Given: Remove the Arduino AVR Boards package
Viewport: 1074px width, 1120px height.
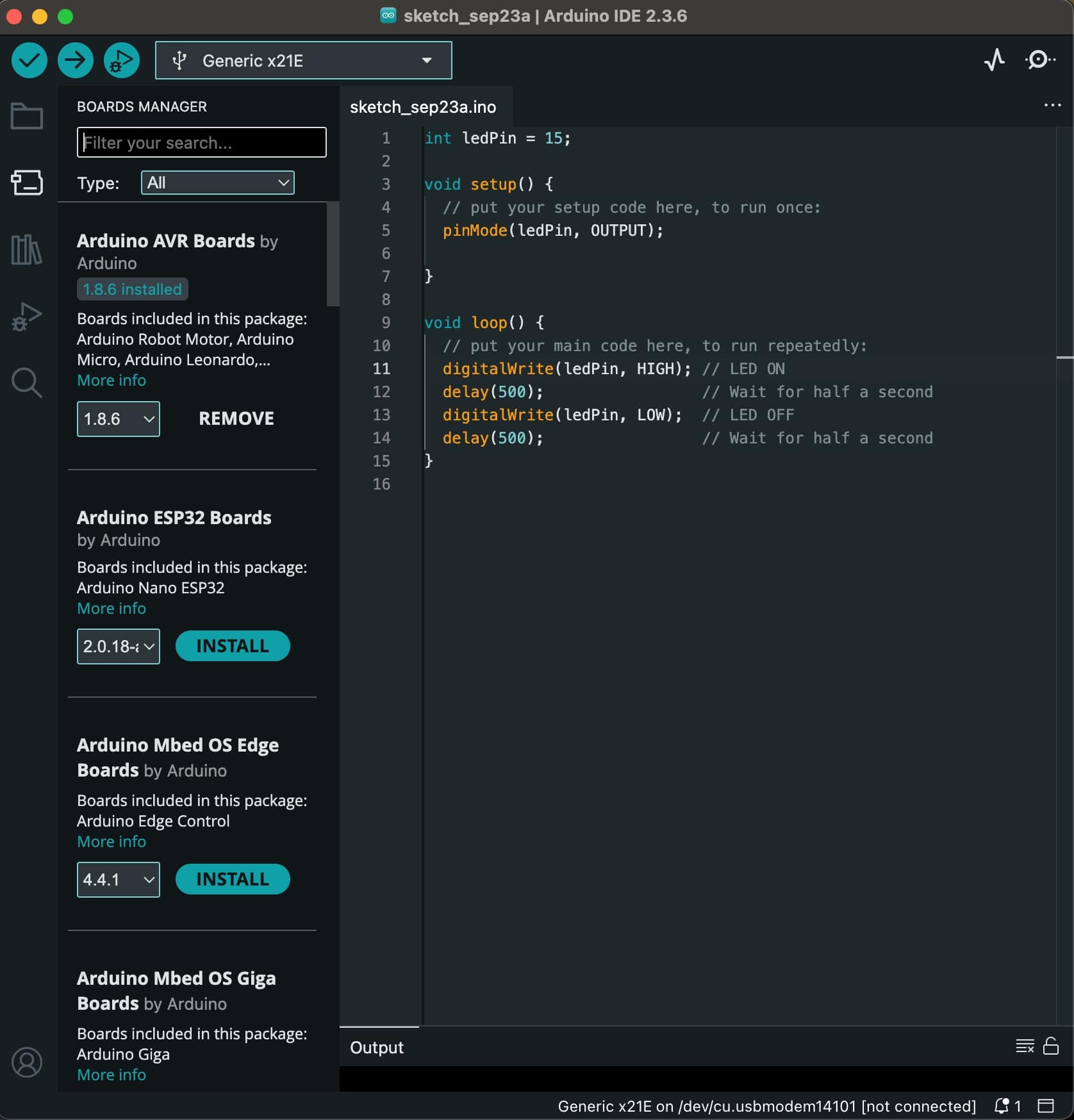Looking at the screenshot, I should click(236, 419).
